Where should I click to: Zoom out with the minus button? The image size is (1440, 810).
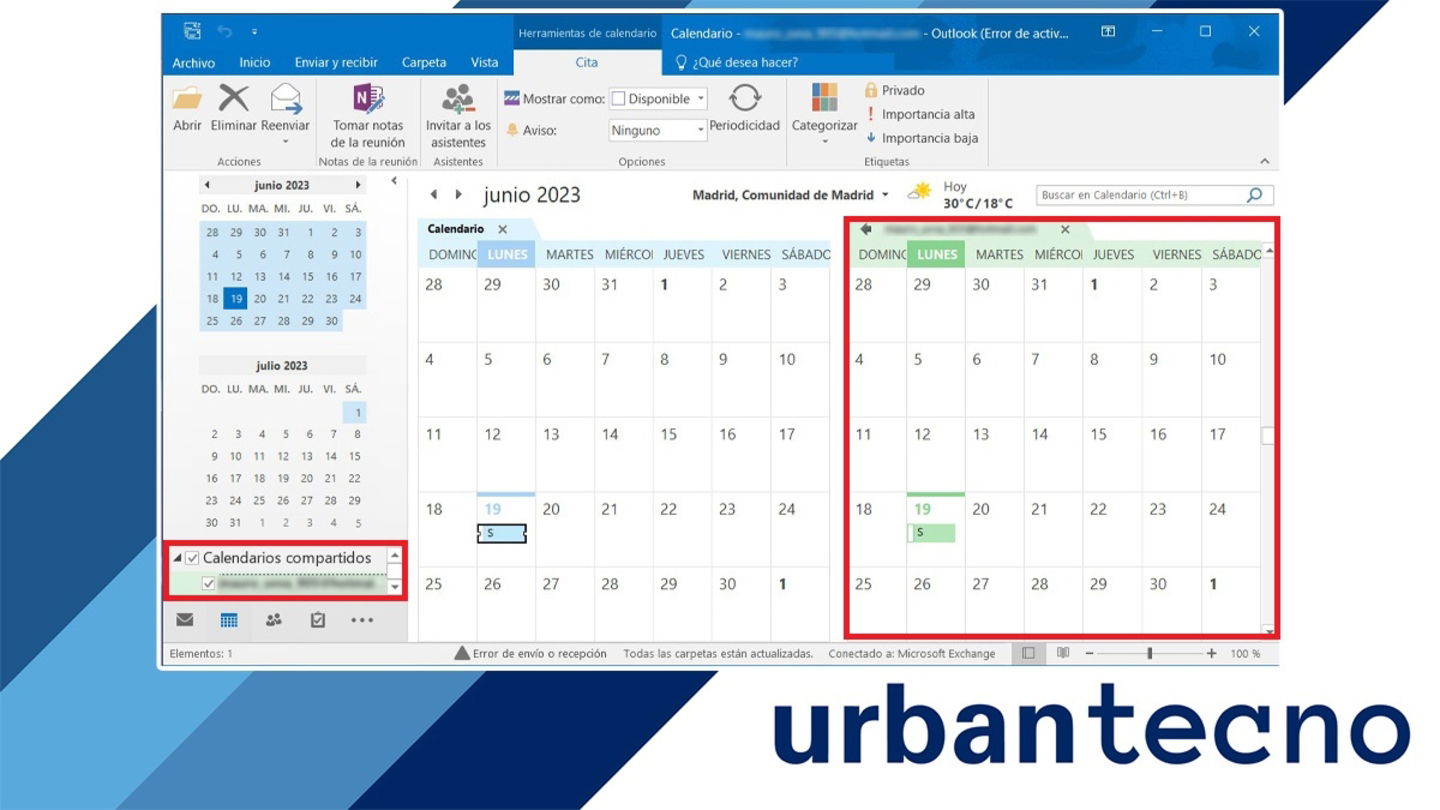[x=1089, y=653]
